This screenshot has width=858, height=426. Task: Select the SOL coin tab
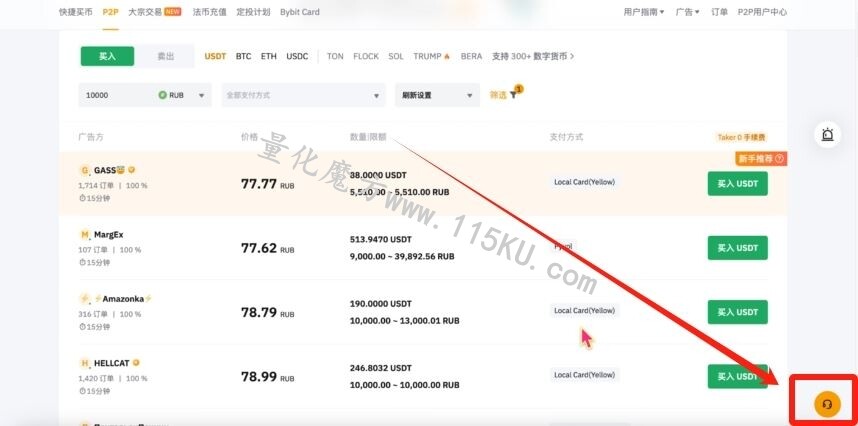(396, 56)
